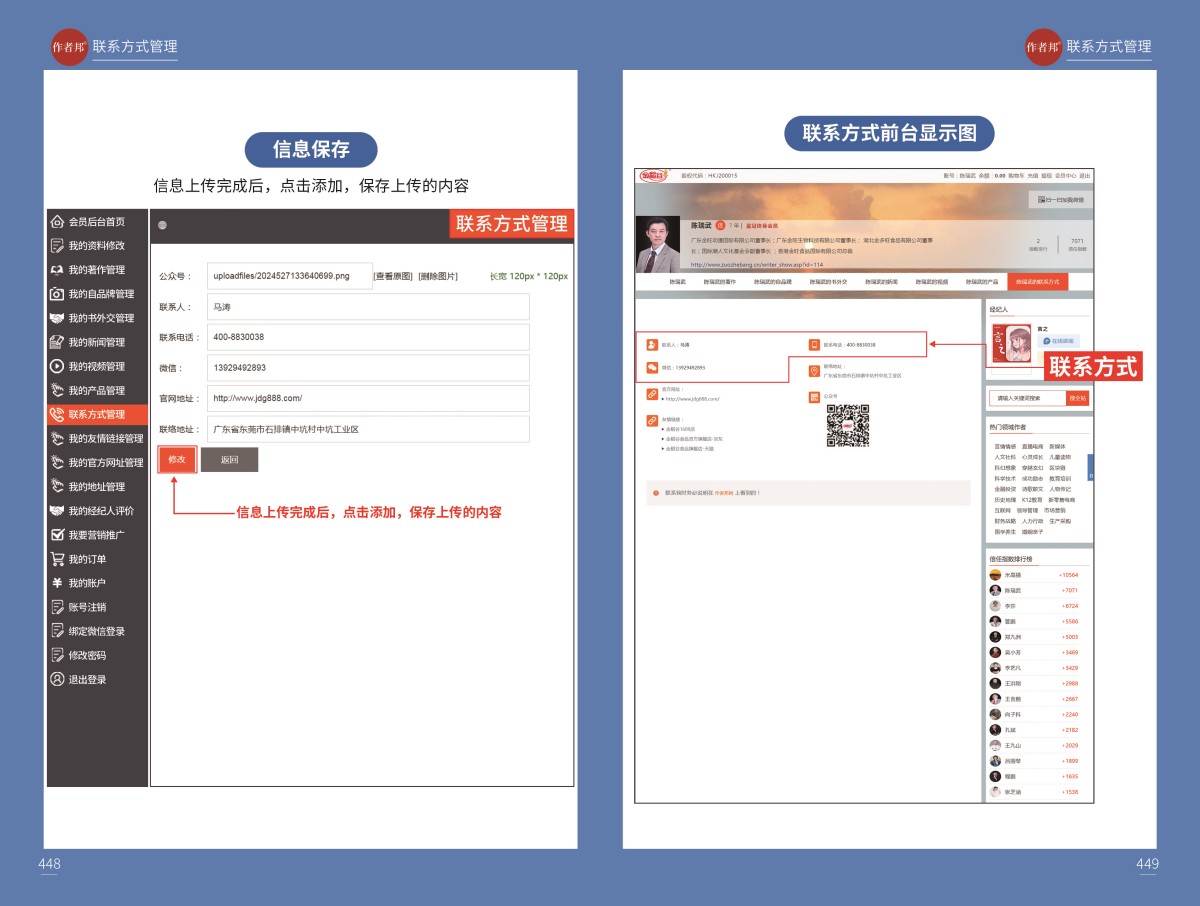Click the phone icon for 联系方式管理
This screenshot has width=1200, height=906.
[58, 414]
